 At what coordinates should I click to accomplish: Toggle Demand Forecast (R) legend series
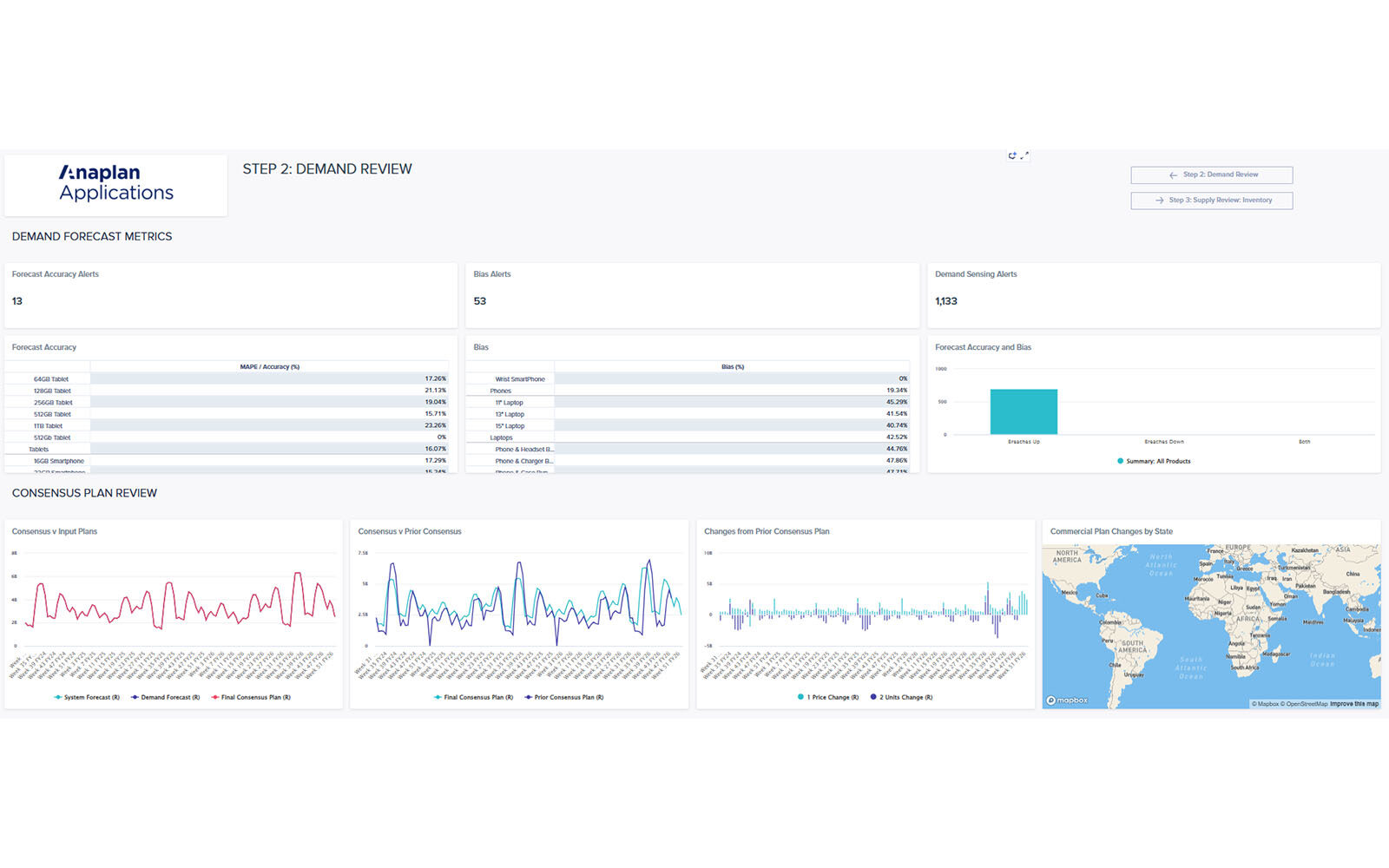tap(165, 698)
